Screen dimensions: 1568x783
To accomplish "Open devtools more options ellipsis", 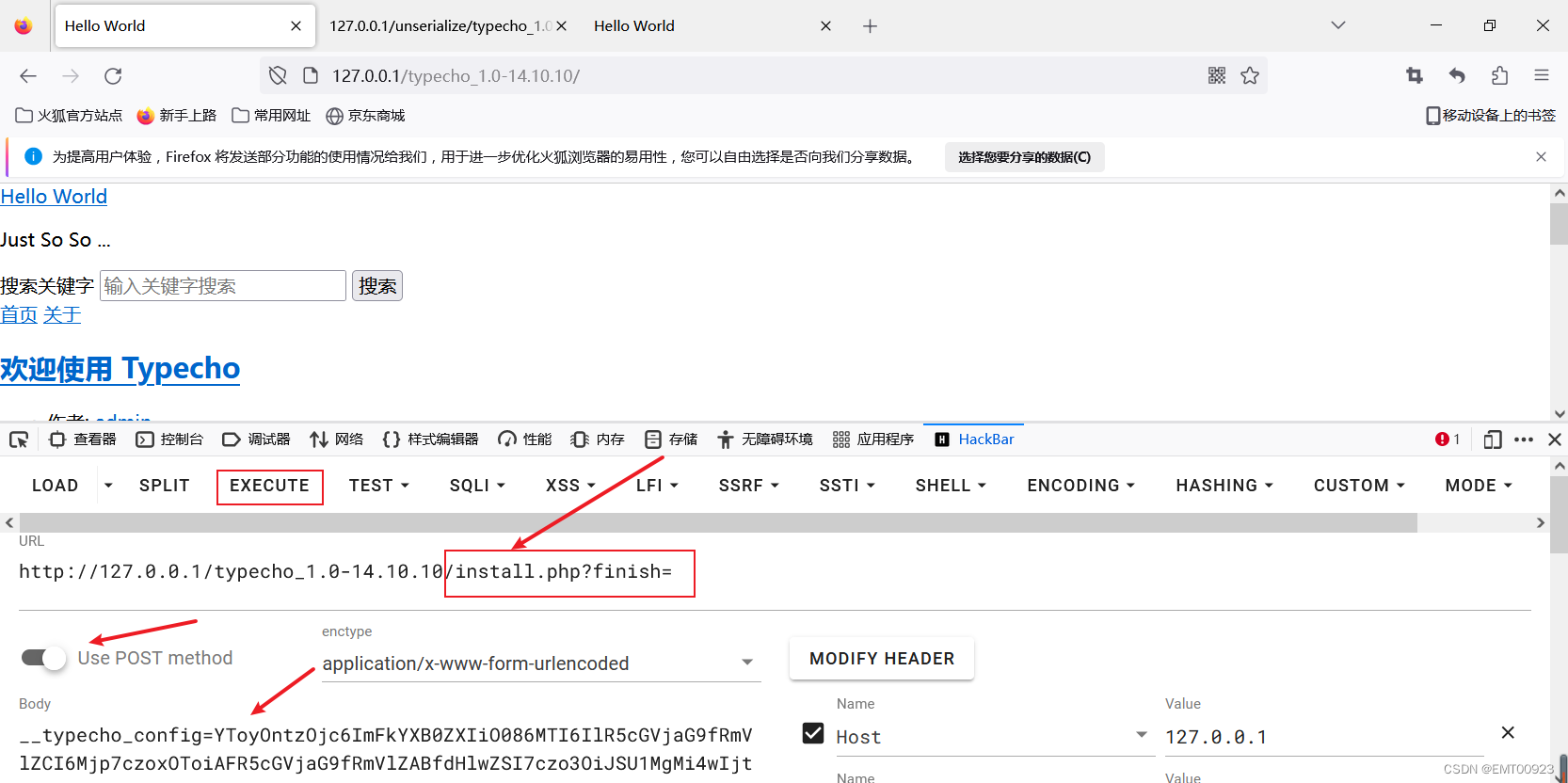I will pyautogui.click(x=1524, y=439).
